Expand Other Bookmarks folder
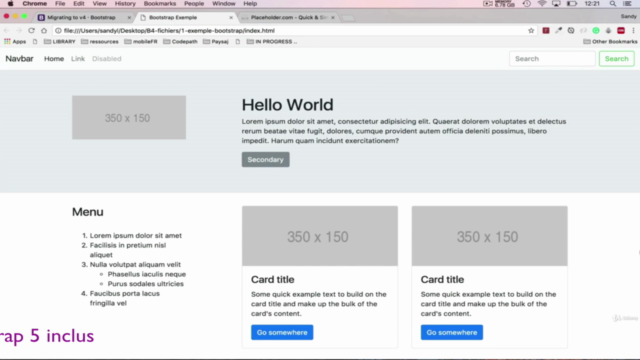Screen dimensions: 640x360 coord(610,42)
